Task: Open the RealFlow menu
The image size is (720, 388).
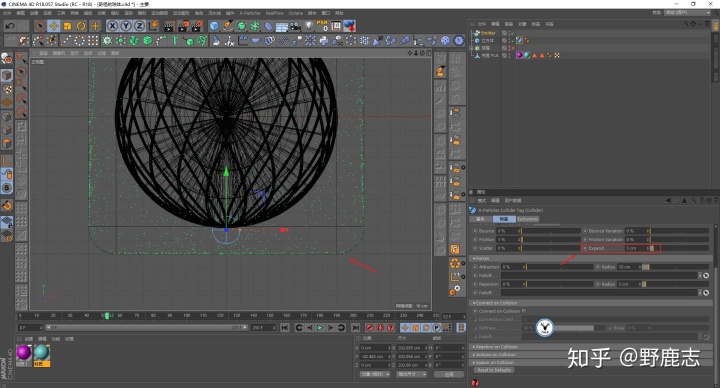Action: tap(275, 13)
